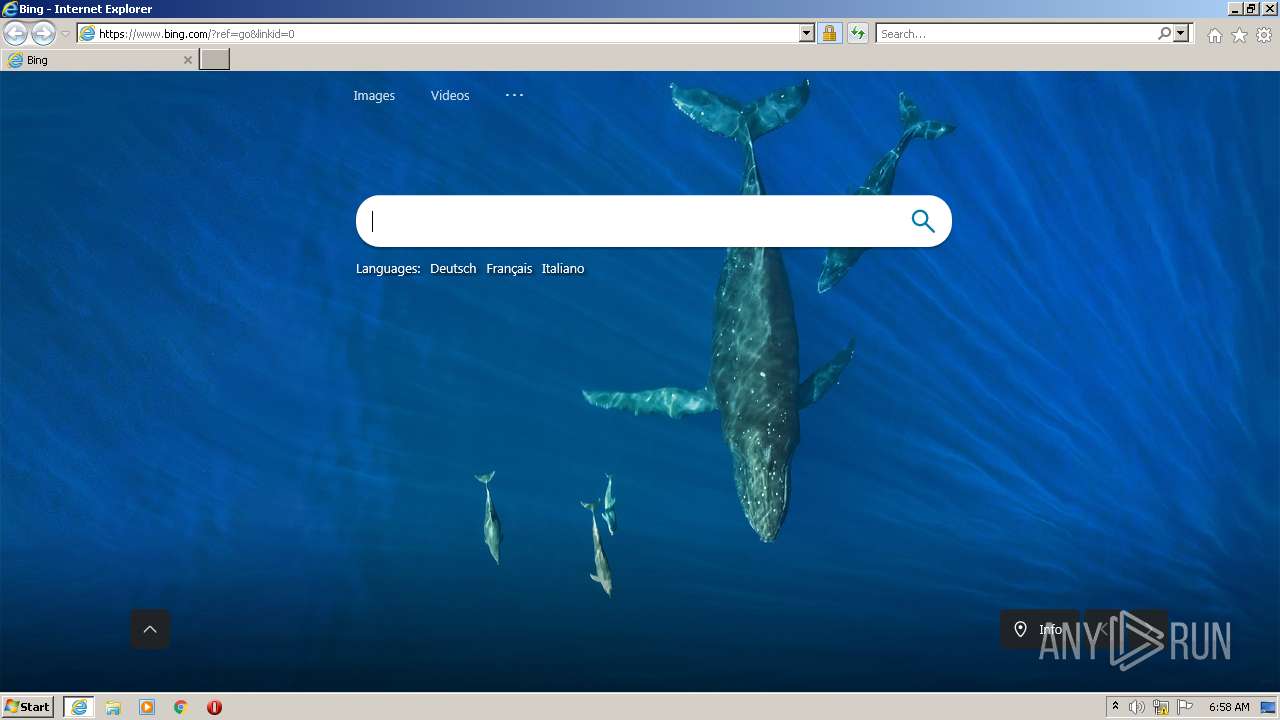
Task: Launch Chrome from the taskbar
Action: pyautogui.click(x=181, y=707)
